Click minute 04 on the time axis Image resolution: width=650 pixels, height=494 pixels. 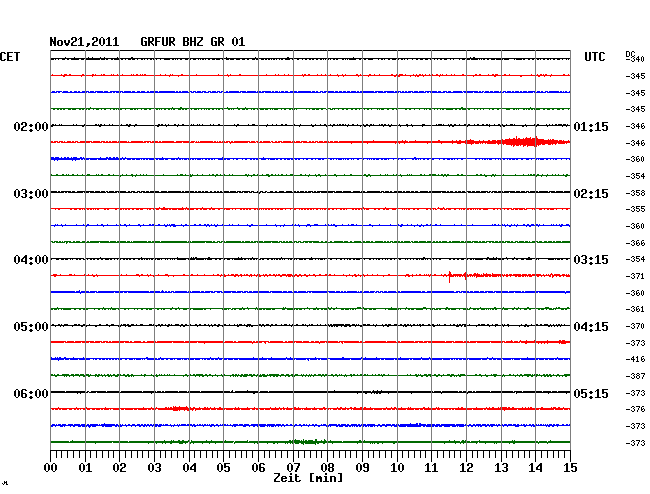(x=189, y=468)
